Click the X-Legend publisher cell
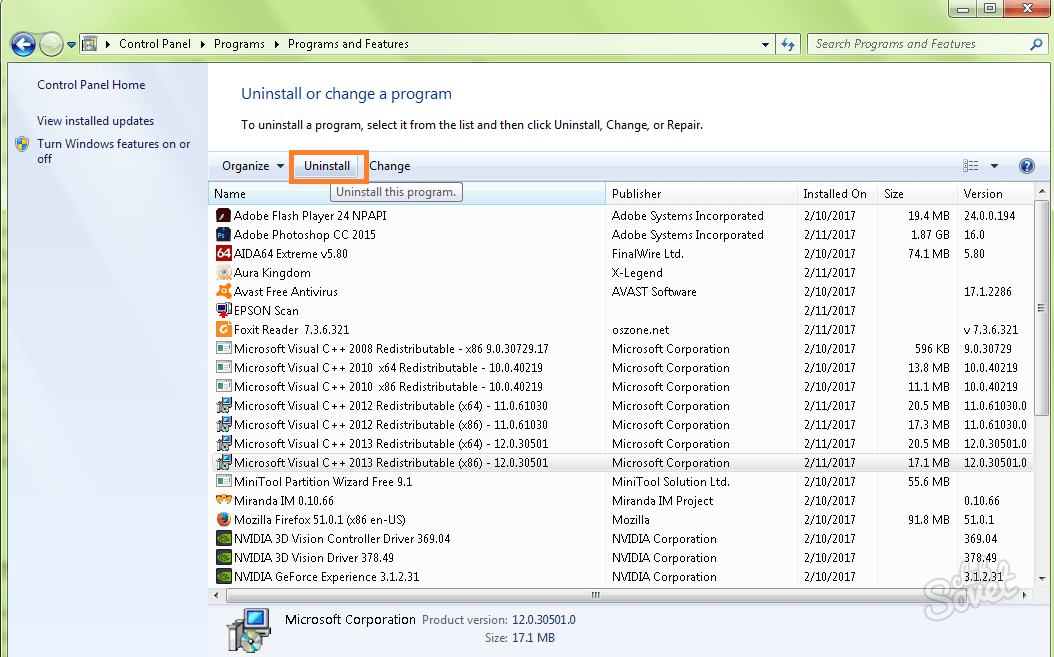The width and height of the screenshot is (1054, 657). click(637, 272)
